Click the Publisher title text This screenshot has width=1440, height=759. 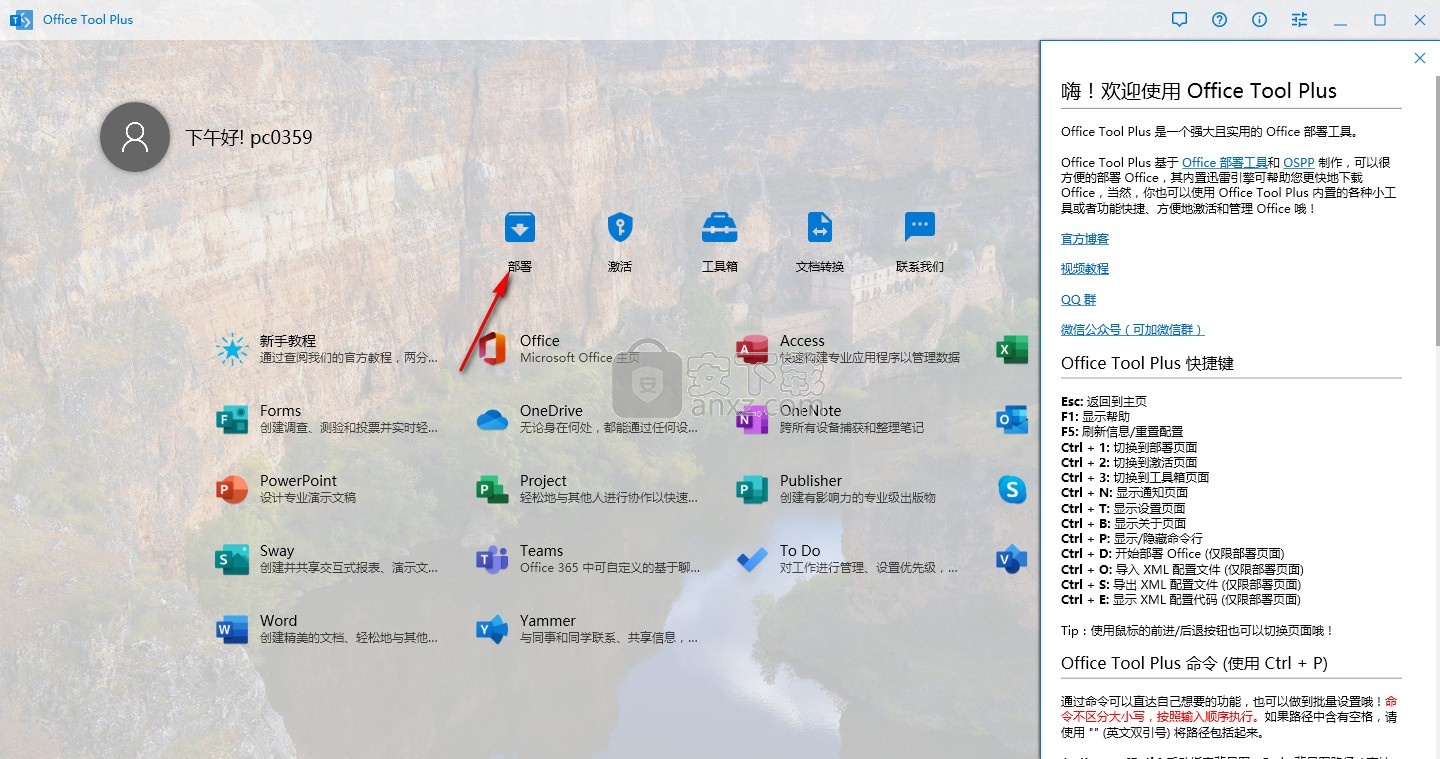pos(811,481)
